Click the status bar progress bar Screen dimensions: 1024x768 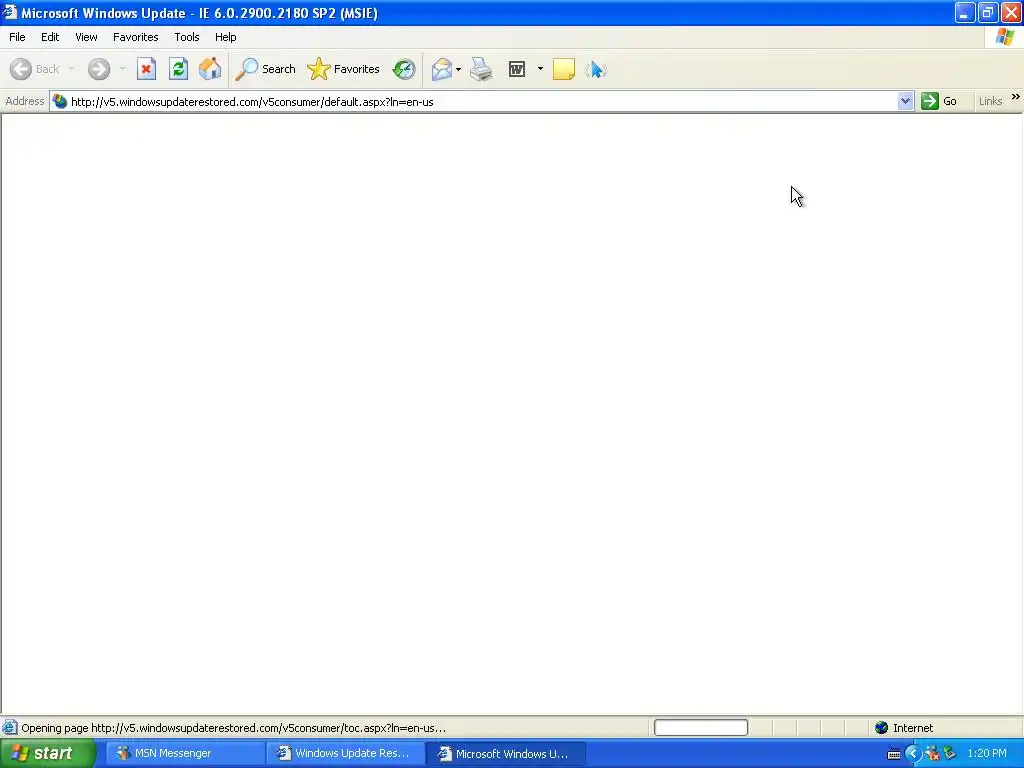pos(701,728)
